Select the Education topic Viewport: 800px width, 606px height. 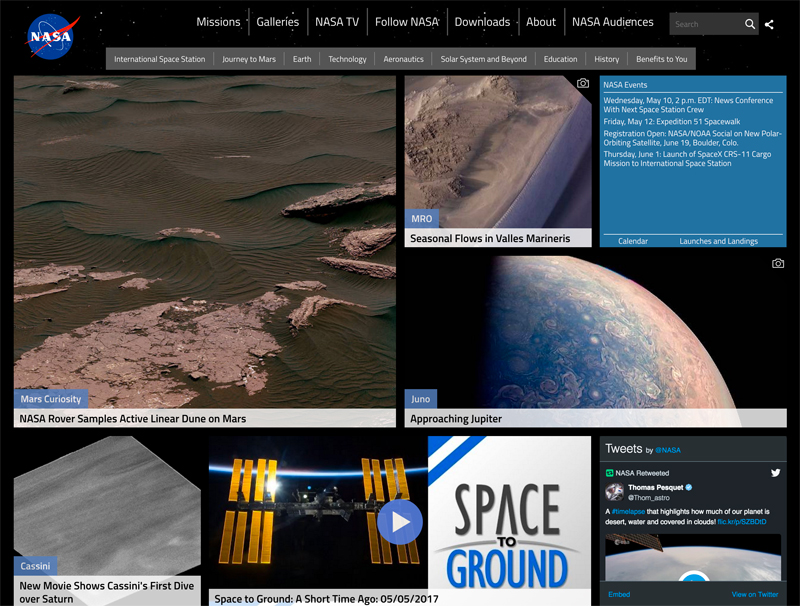[560, 59]
